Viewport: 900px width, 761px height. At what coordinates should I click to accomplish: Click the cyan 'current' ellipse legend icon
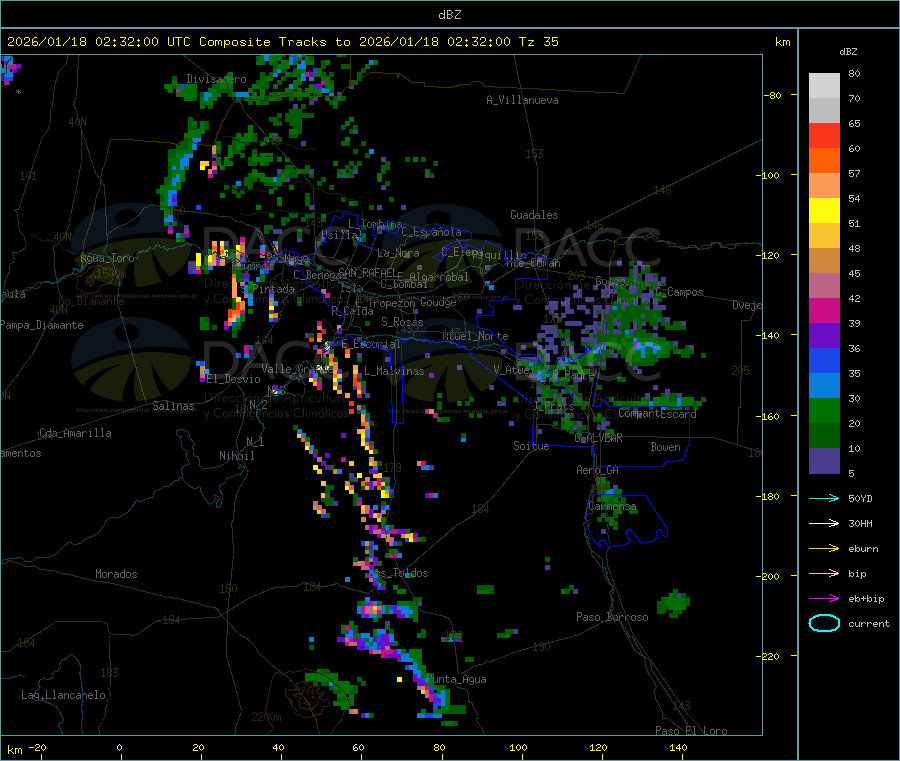(824, 623)
